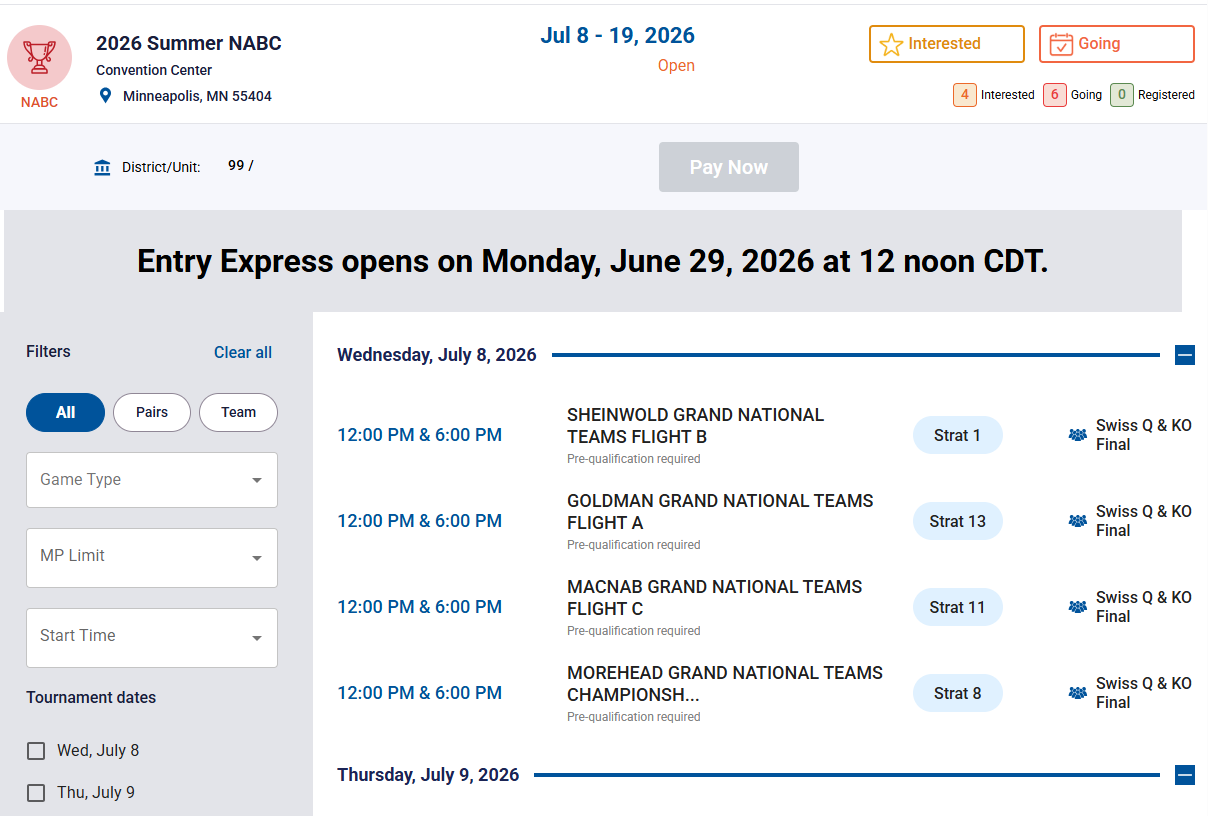Click the District/Unit building icon
Image resolution: width=1208 pixels, height=816 pixels.
102,167
